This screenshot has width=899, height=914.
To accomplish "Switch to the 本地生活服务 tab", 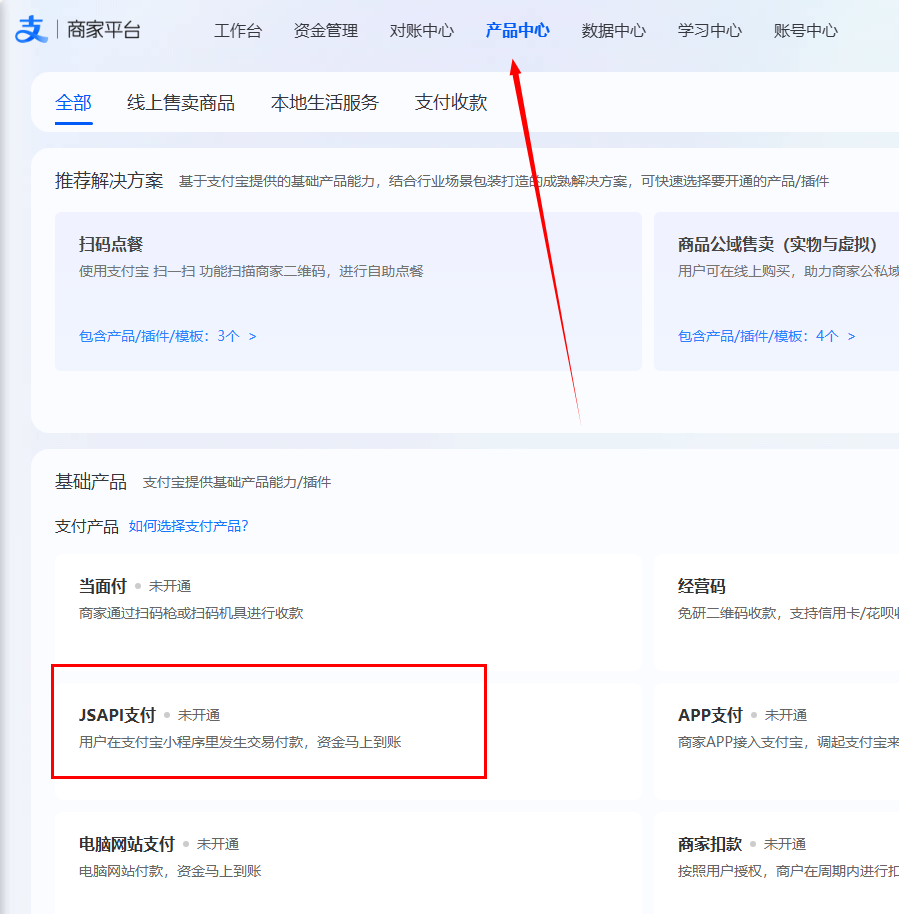I will pyautogui.click(x=325, y=103).
